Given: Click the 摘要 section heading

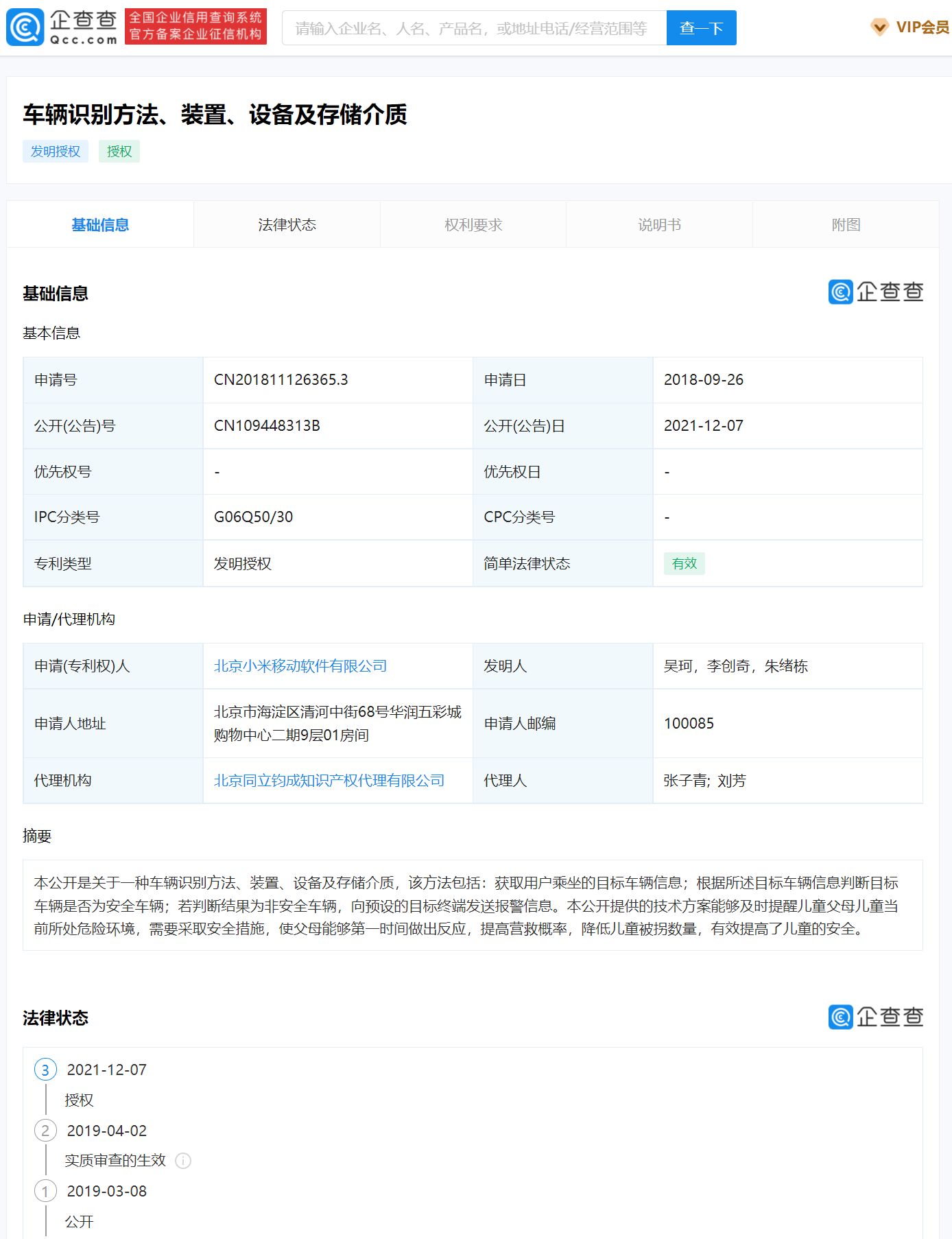Looking at the screenshot, I should coord(37,836).
